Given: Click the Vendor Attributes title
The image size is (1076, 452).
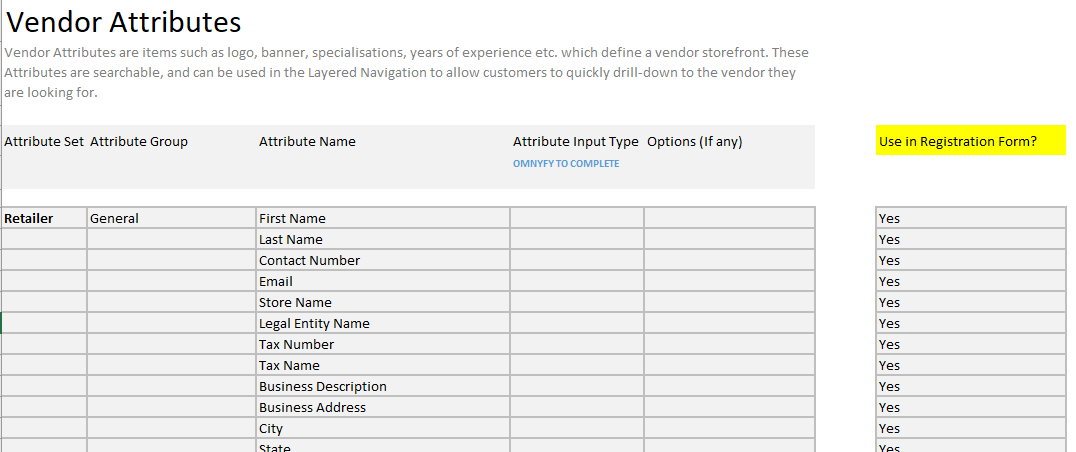Looking at the screenshot, I should (124, 21).
